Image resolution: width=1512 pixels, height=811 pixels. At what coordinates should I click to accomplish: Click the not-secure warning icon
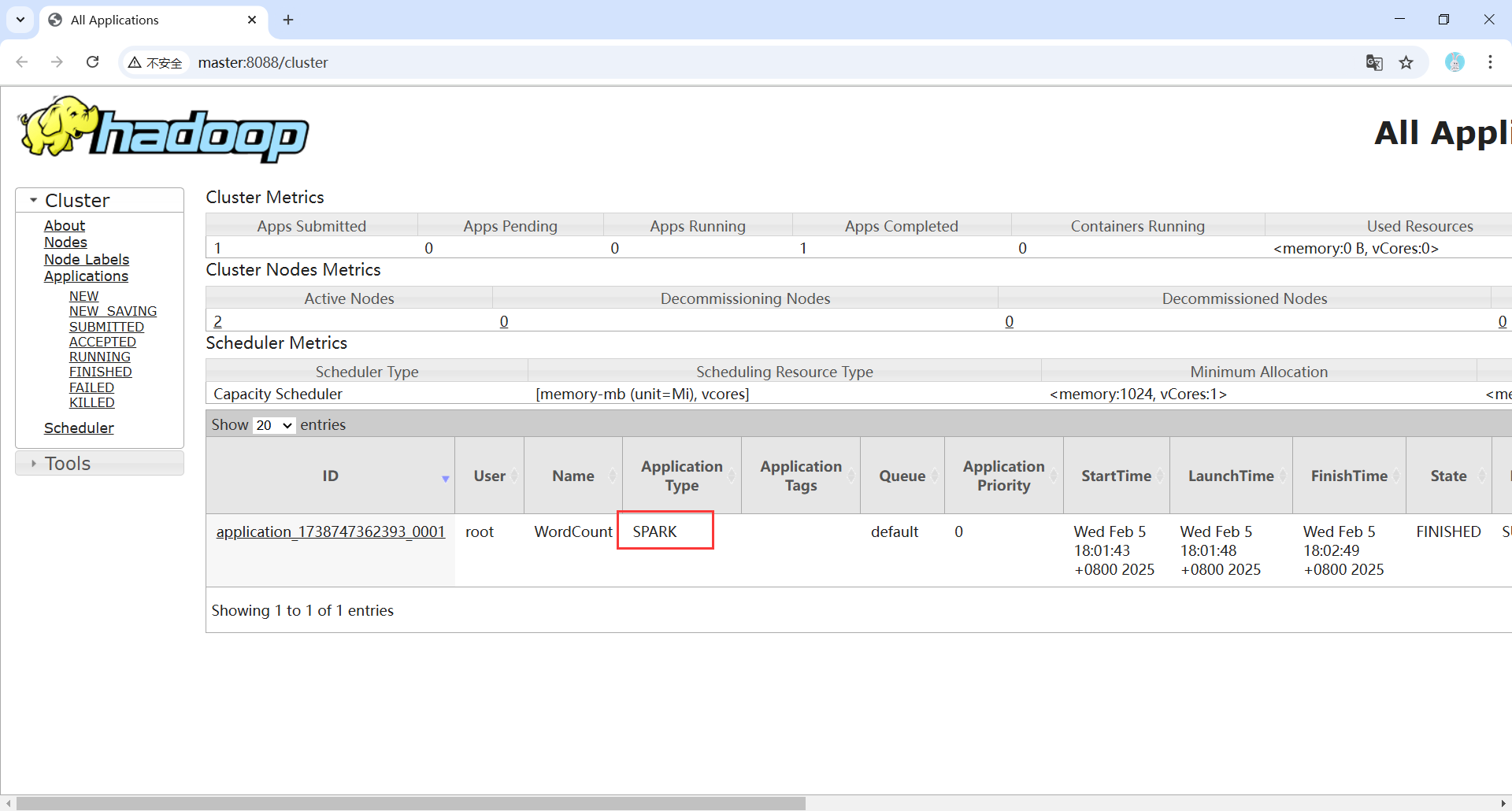click(135, 62)
